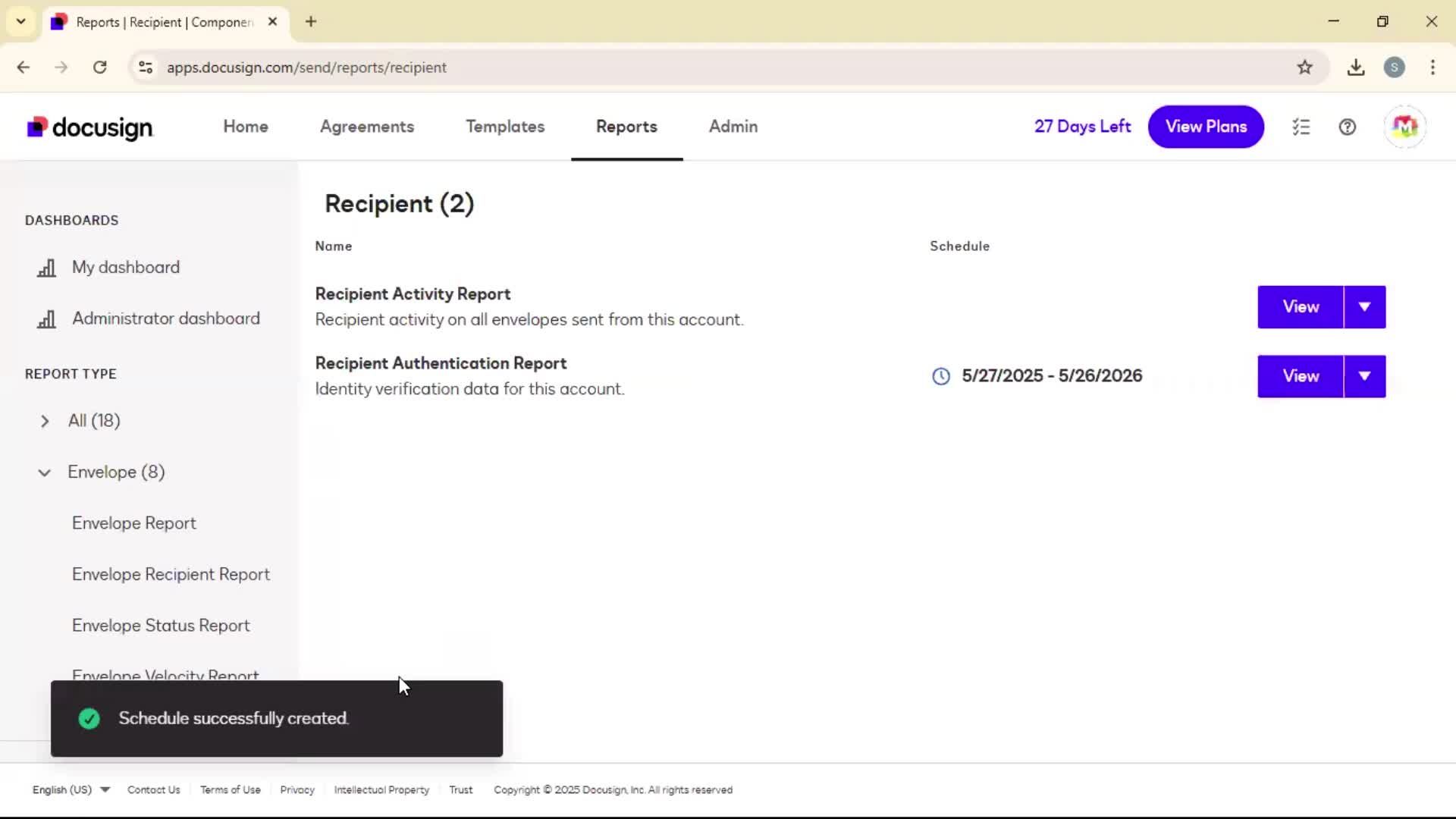The height and width of the screenshot is (819, 1456).
Task: Open the Envelope Status Report
Action: [x=161, y=626]
